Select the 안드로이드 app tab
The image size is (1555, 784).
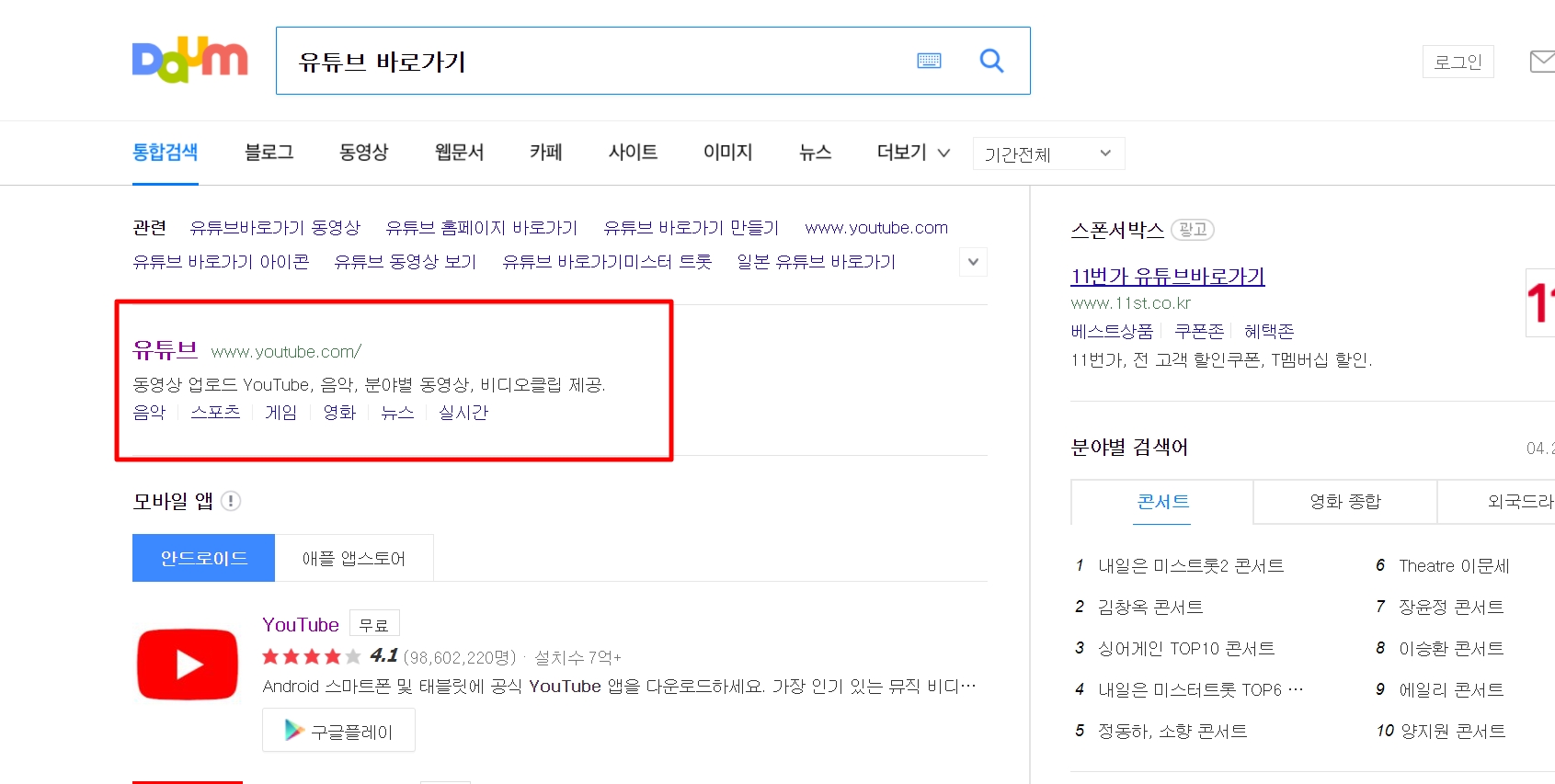[203, 558]
